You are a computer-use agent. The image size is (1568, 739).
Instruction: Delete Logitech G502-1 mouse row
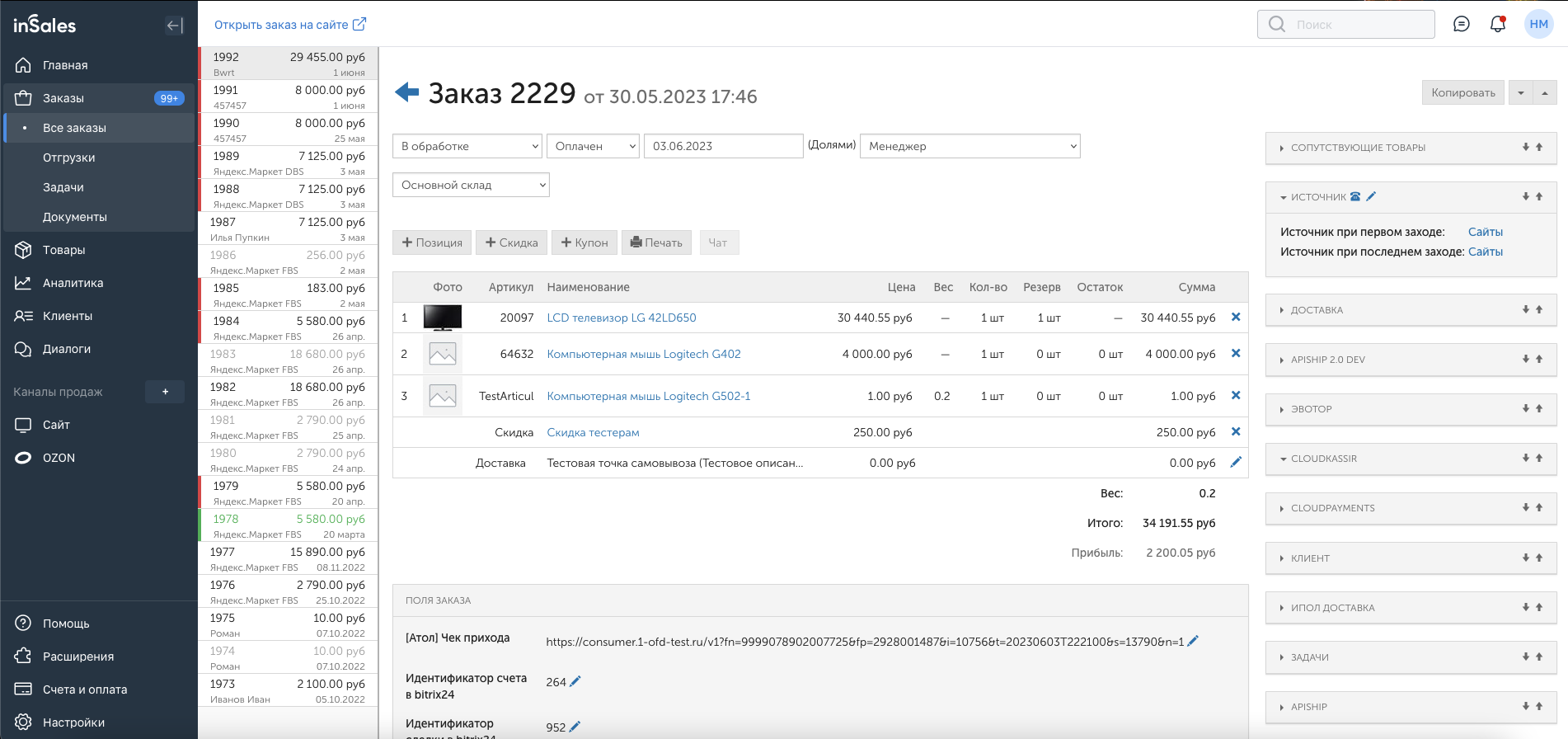tap(1236, 395)
